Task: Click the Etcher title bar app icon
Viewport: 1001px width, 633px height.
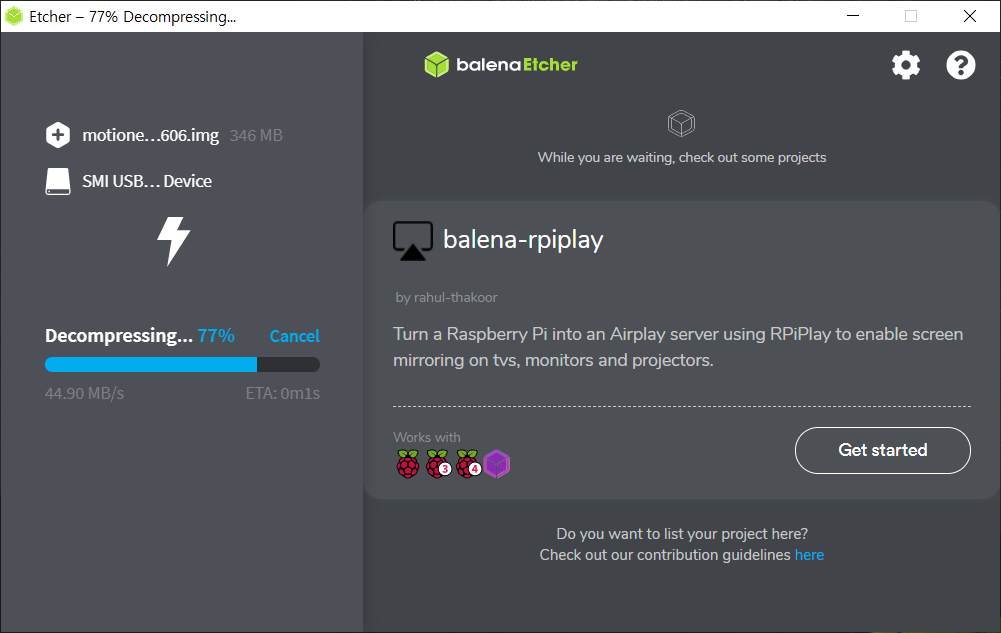Action: [14, 16]
